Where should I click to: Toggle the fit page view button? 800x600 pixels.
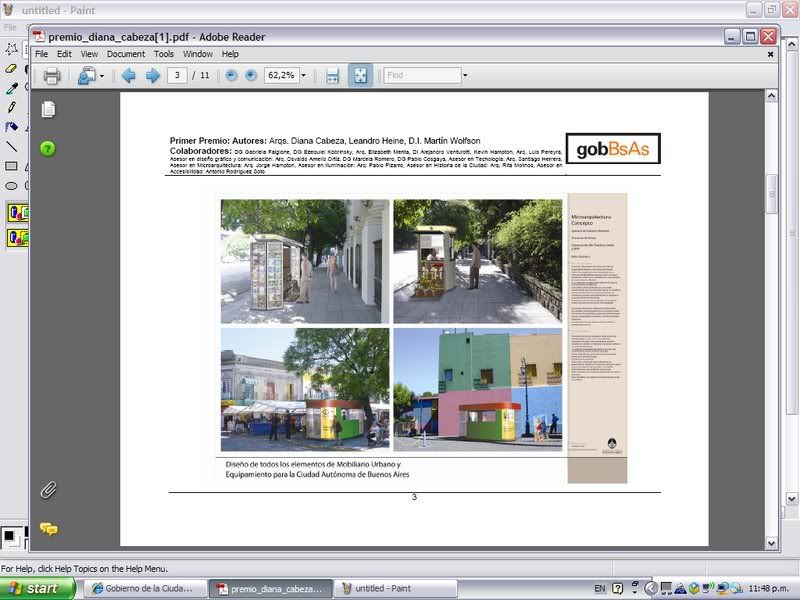[360, 75]
